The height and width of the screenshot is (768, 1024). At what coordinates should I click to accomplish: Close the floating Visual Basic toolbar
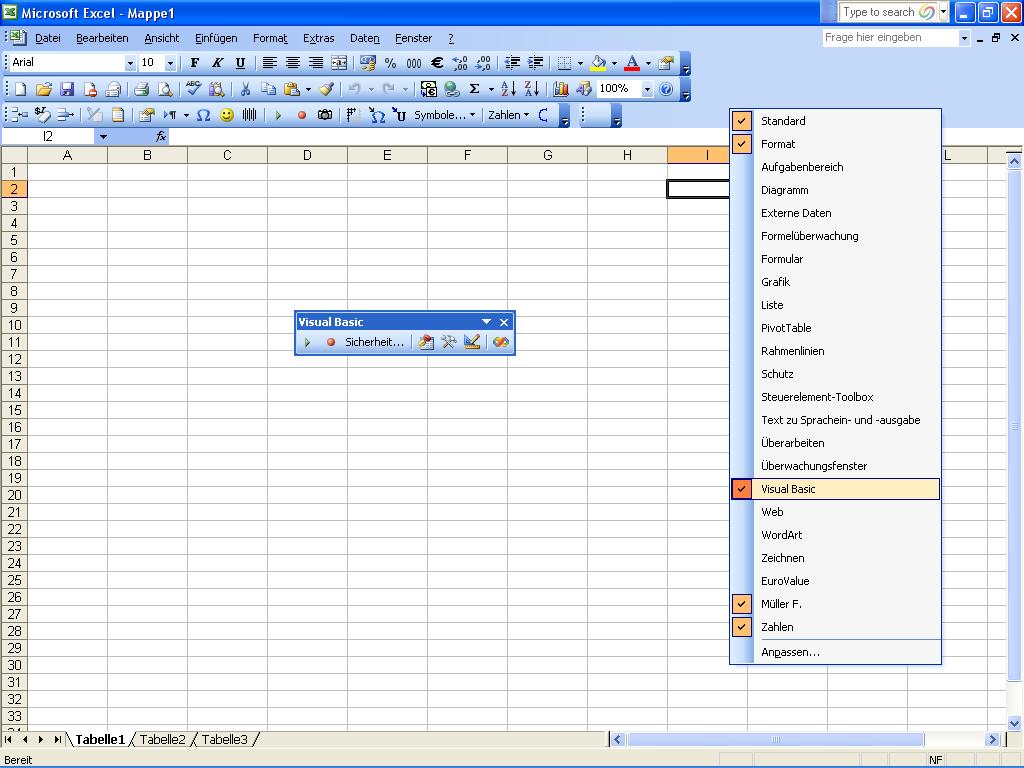point(504,322)
